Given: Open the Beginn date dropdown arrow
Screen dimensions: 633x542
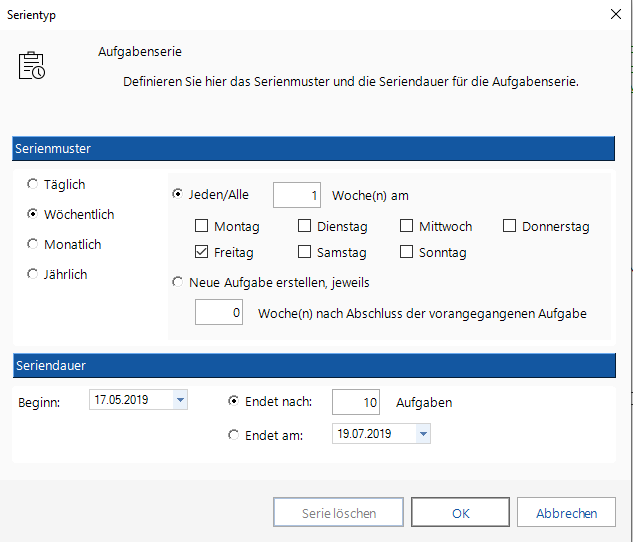Looking at the screenshot, I should pos(180,400).
